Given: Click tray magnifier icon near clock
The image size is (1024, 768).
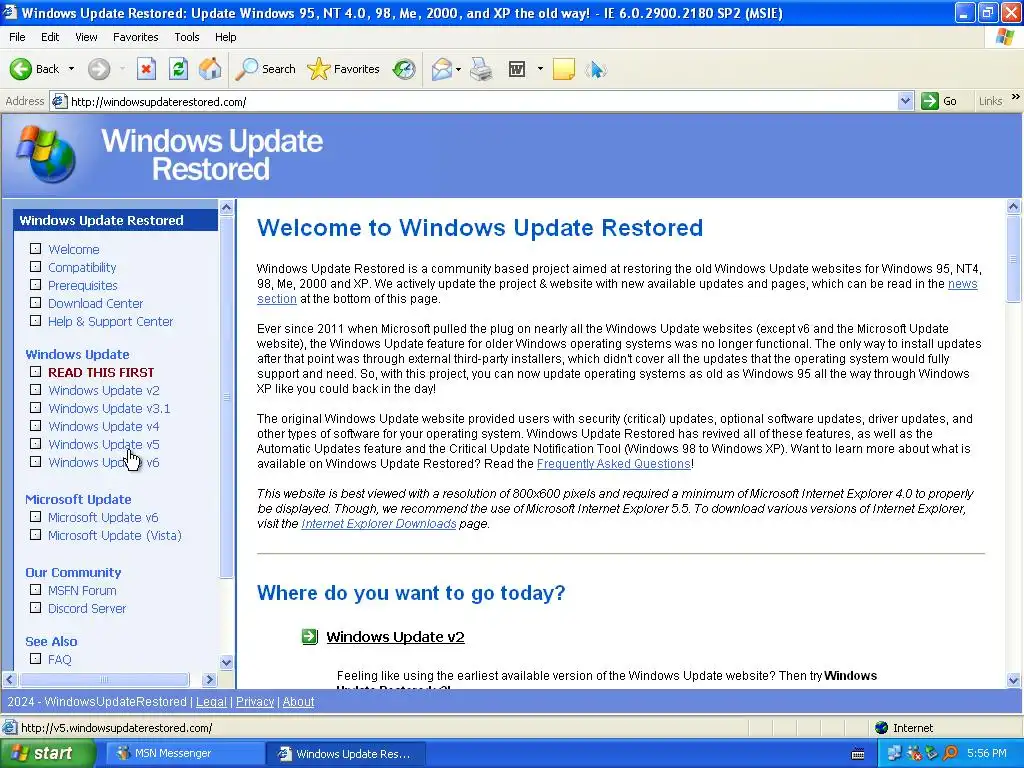Looking at the screenshot, I should [x=950, y=753].
